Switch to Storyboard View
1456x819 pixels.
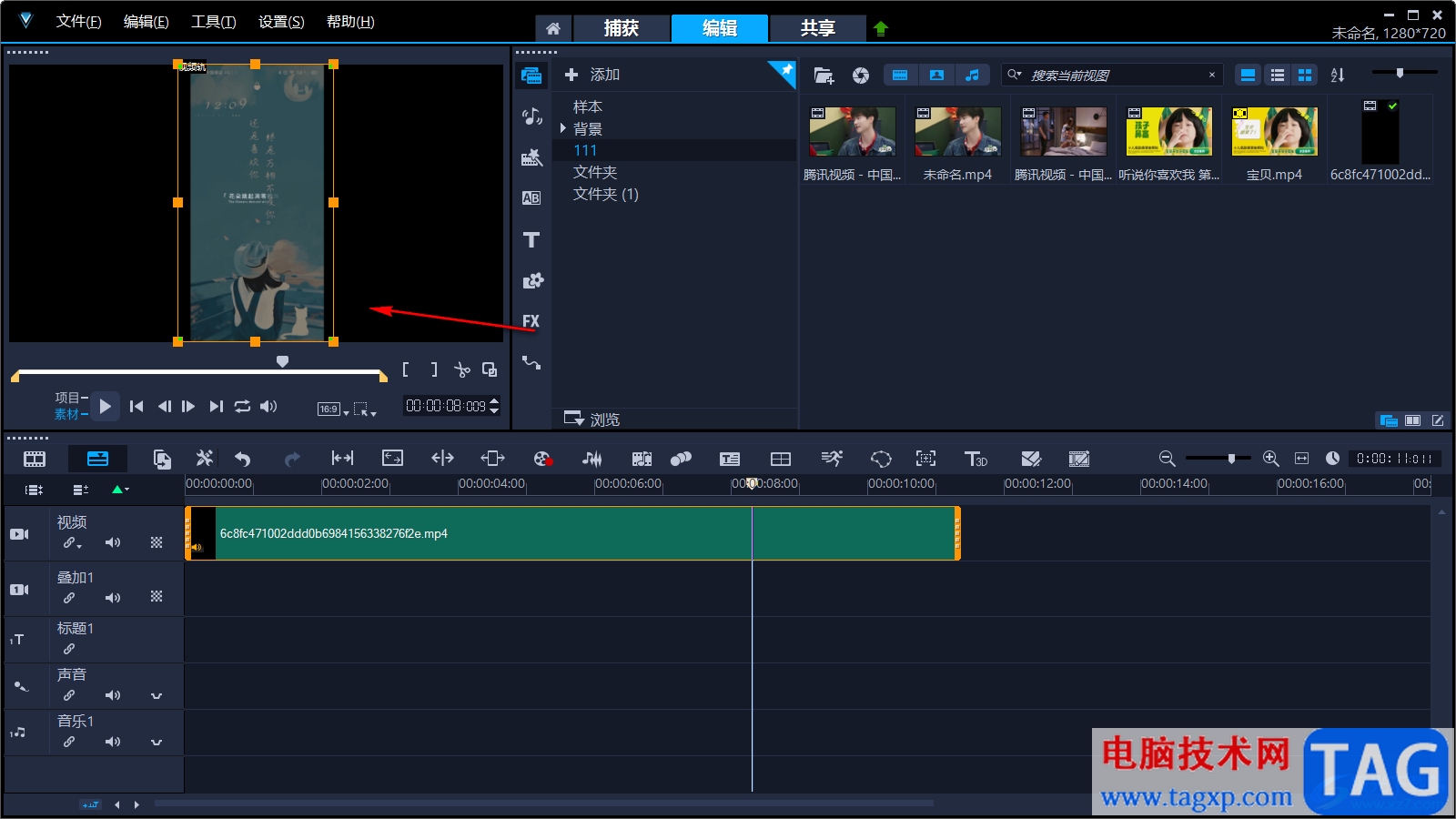[x=35, y=459]
